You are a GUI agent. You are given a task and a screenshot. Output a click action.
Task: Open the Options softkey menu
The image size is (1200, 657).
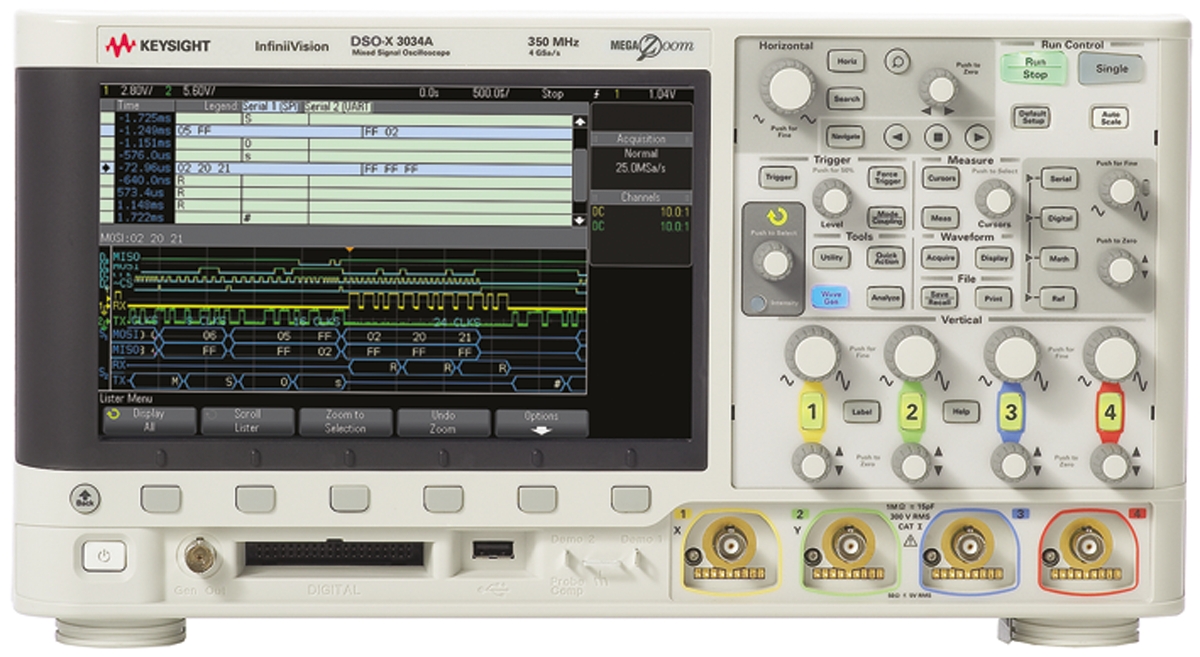[x=541, y=421]
